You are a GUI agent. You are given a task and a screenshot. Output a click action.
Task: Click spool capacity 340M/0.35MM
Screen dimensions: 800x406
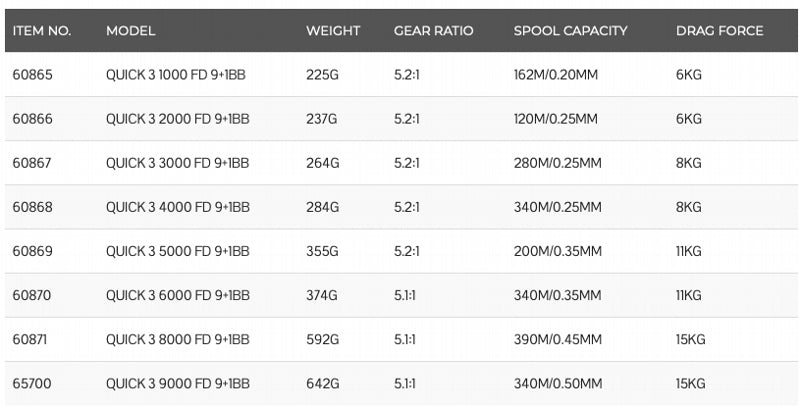click(x=558, y=295)
